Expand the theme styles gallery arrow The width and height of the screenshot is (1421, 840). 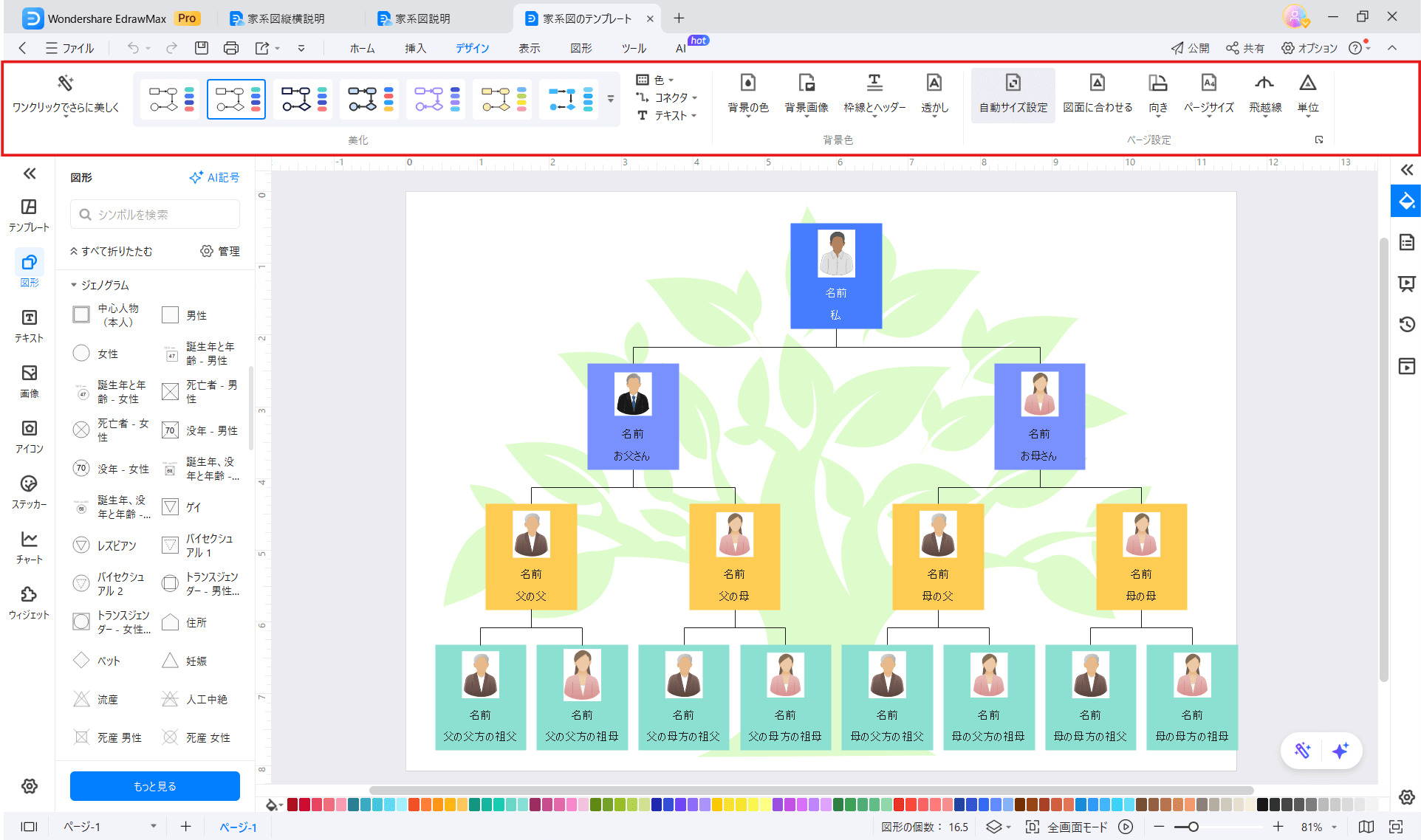pyautogui.click(x=610, y=98)
